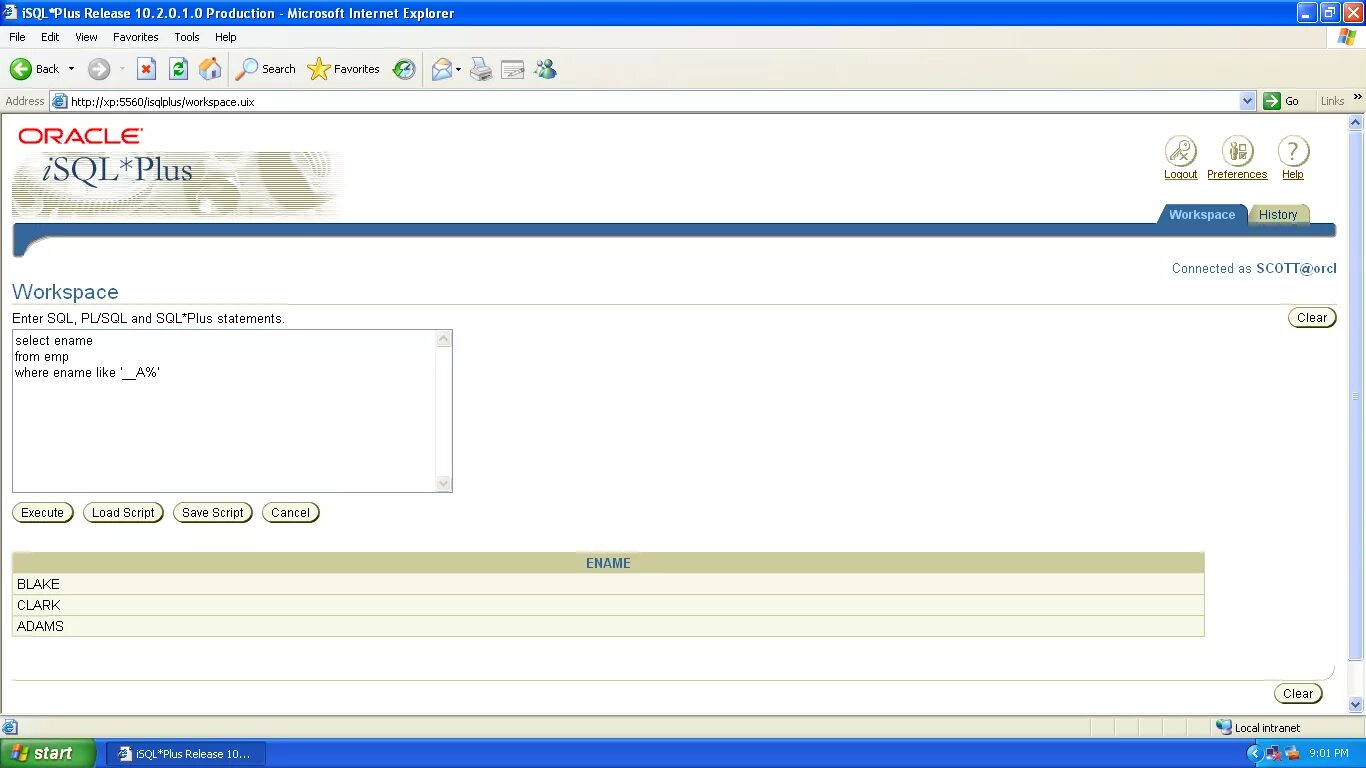The width and height of the screenshot is (1366, 768).
Task: Open the Forward history dropdown arrow
Action: pos(123,69)
